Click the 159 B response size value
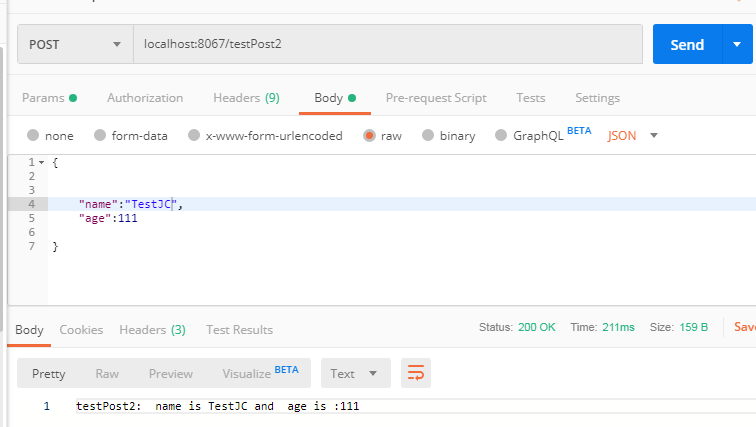Image resolution: width=756 pixels, height=427 pixels. (x=693, y=327)
